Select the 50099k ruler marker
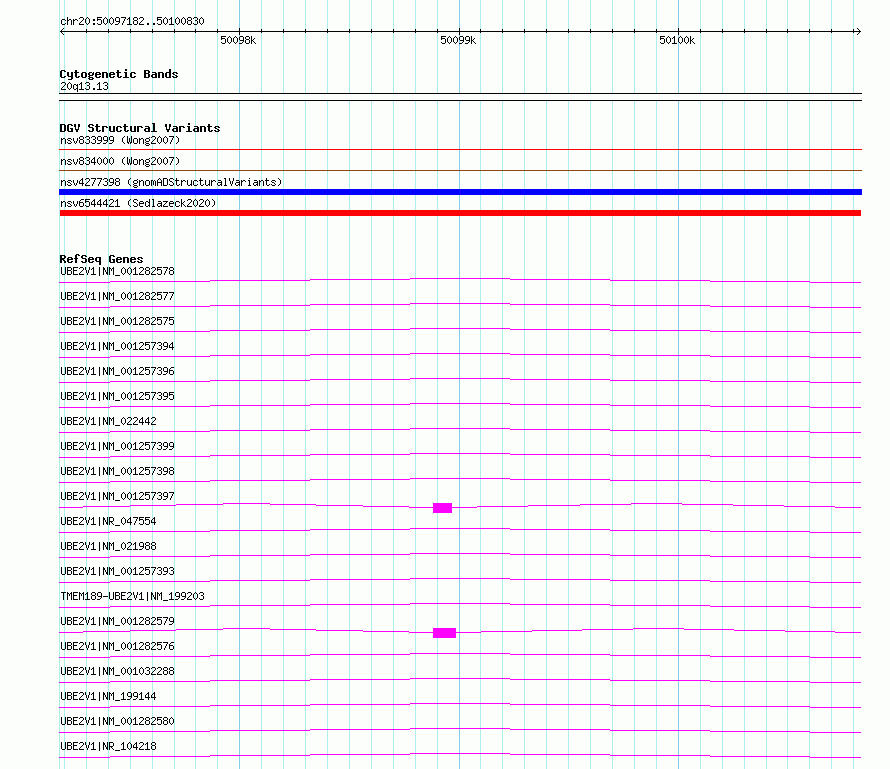Viewport: 890px width, 769px height. (x=458, y=40)
